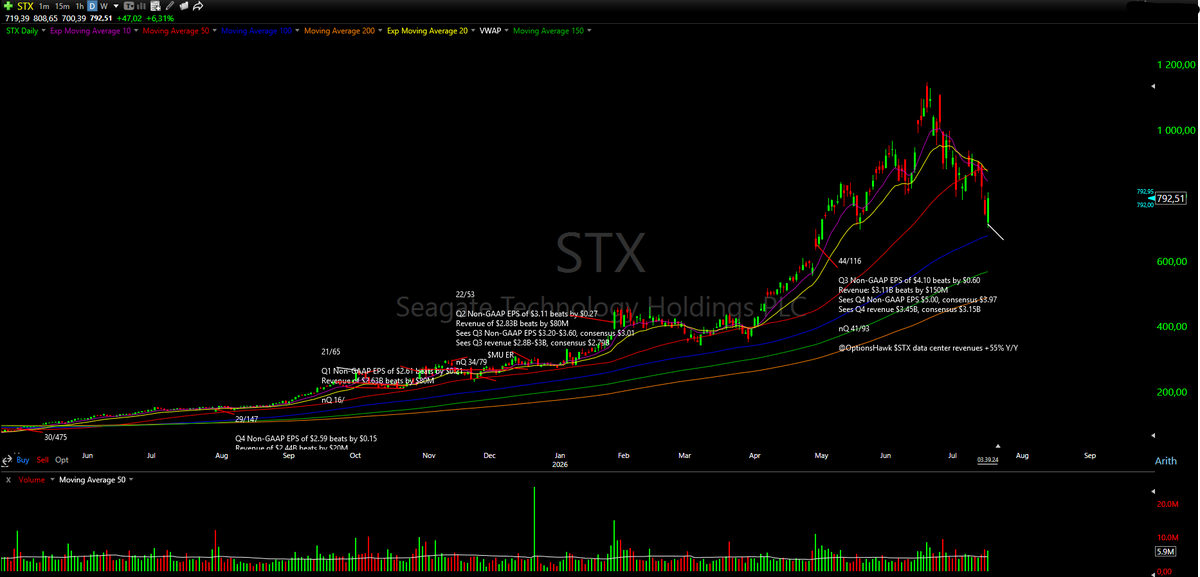Click the 5.9M volume value label
Screen dimensions: 1200x577
(x=1165, y=551)
